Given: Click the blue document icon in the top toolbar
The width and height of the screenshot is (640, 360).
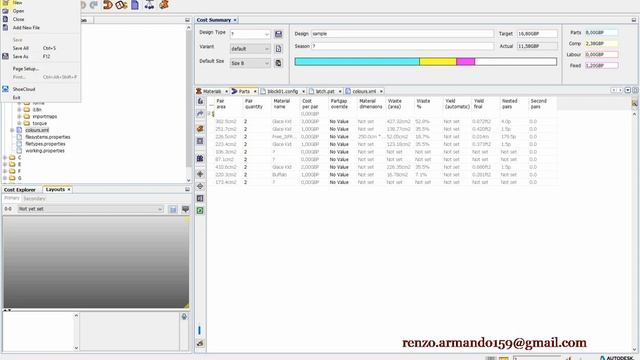Looking at the screenshot, I should click(135, 5).
